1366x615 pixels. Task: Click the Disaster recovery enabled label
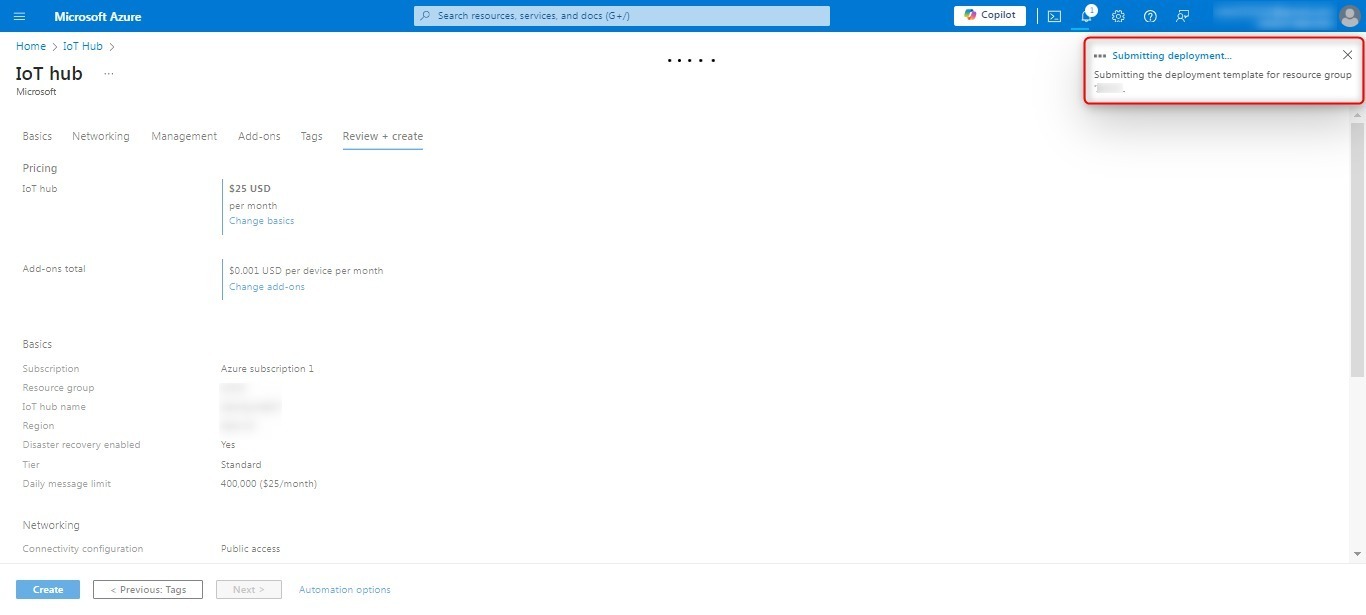[x=82, y=445]
